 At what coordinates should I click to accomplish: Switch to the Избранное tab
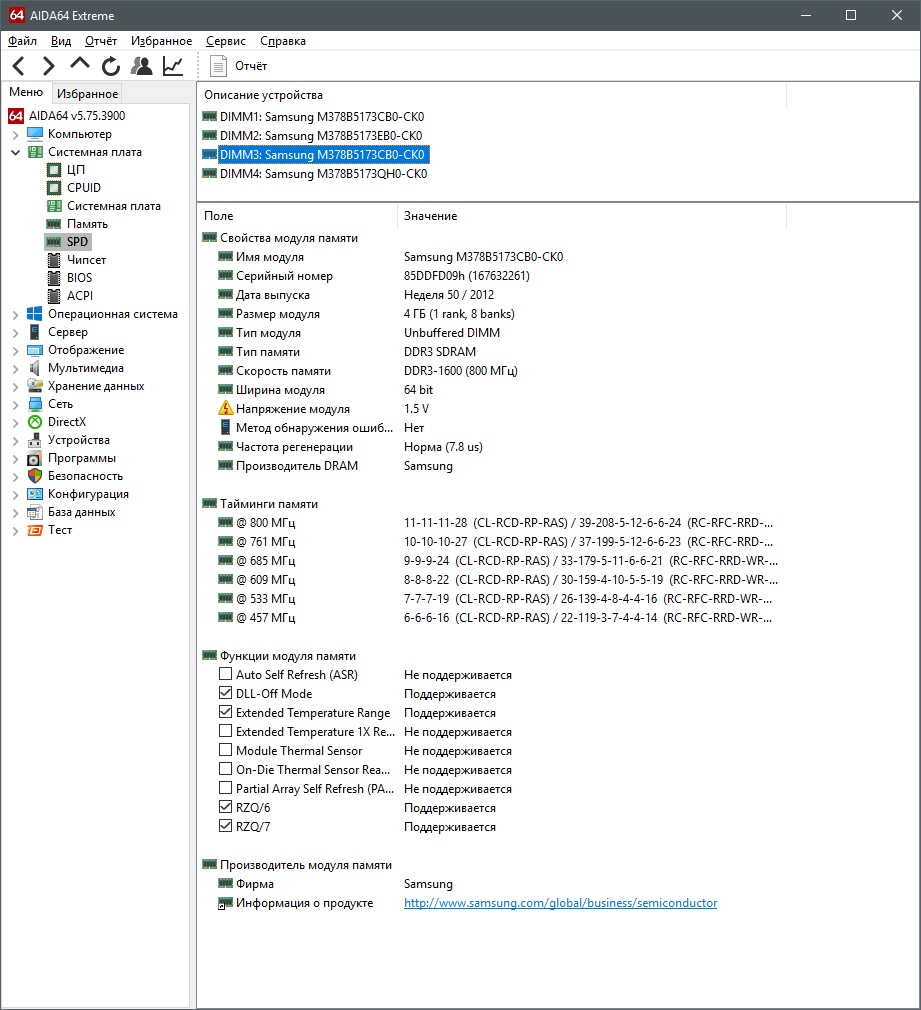click(x=88, y=94)
